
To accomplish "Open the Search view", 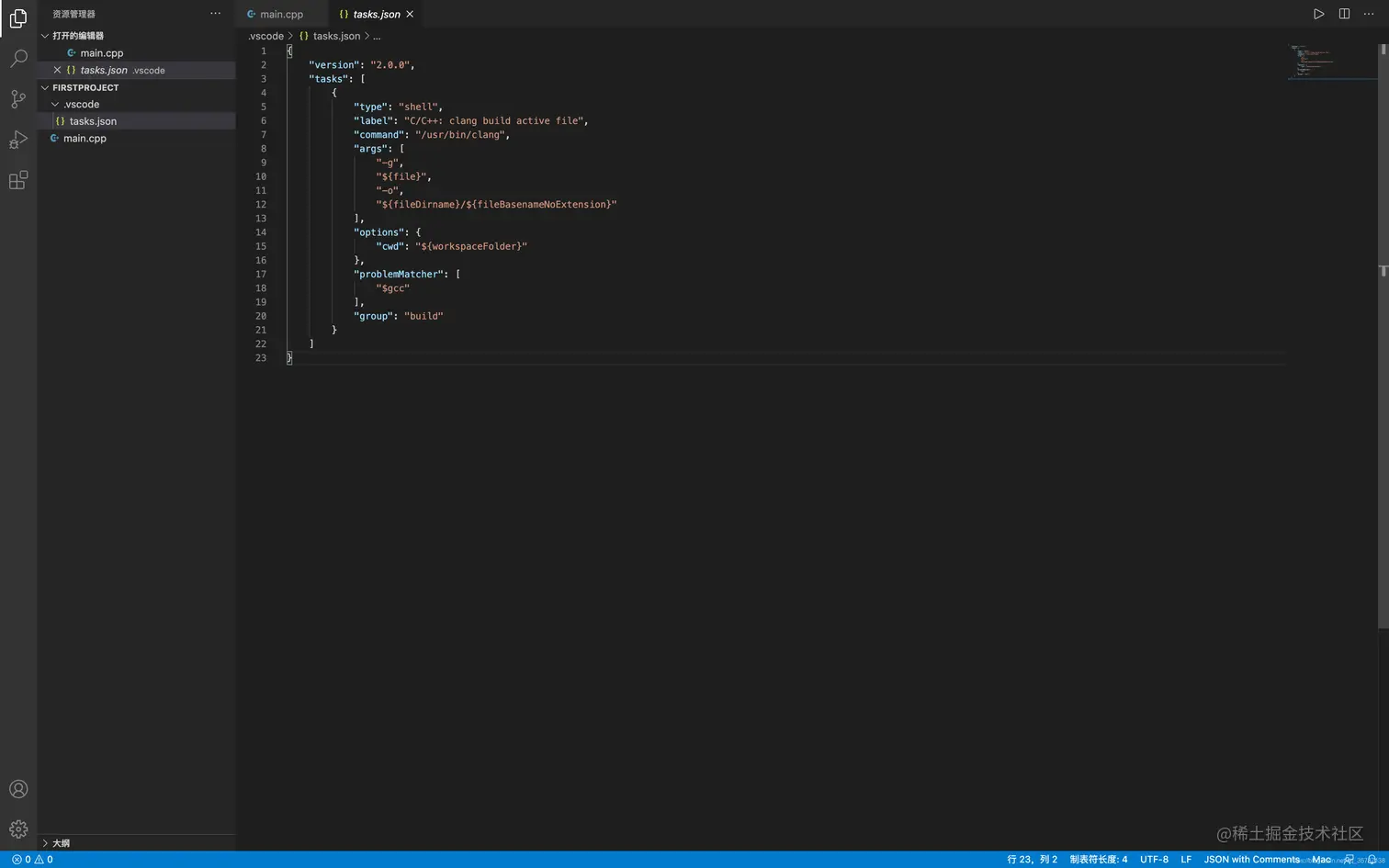I will click(18, 58).
